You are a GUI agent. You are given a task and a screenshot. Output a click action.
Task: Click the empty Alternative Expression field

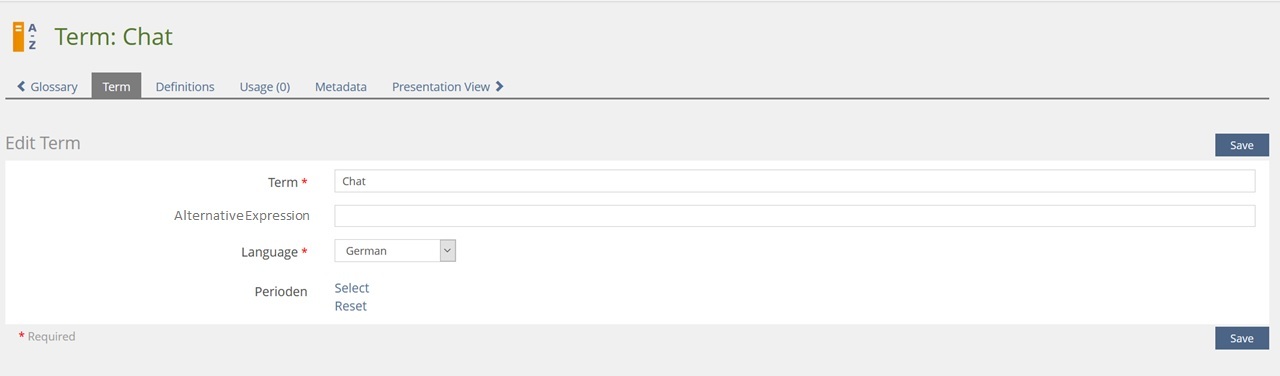[794, 216]
